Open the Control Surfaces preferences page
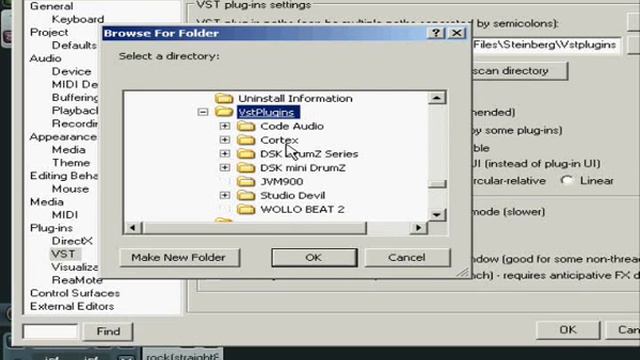The height and width of the screenshot is (360, 640). 75,293
